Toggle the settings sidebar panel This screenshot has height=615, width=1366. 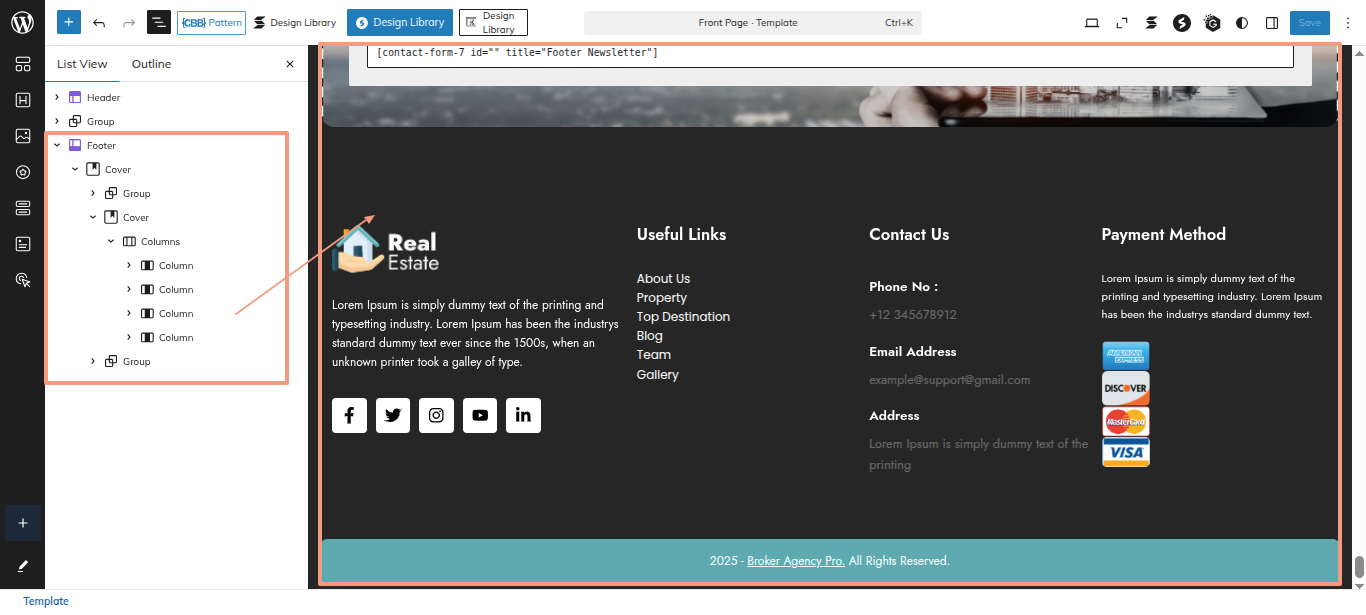click(x=1272, y=23)
